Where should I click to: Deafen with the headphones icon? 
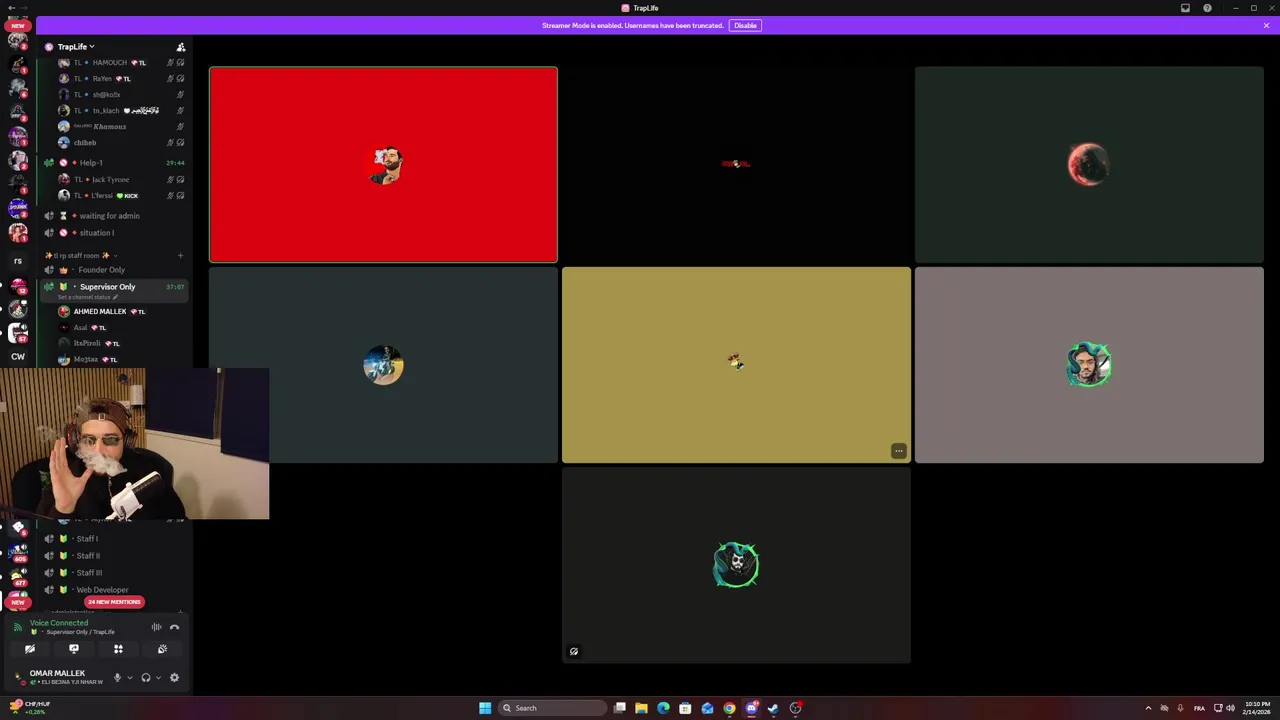(x=146, y=678)
